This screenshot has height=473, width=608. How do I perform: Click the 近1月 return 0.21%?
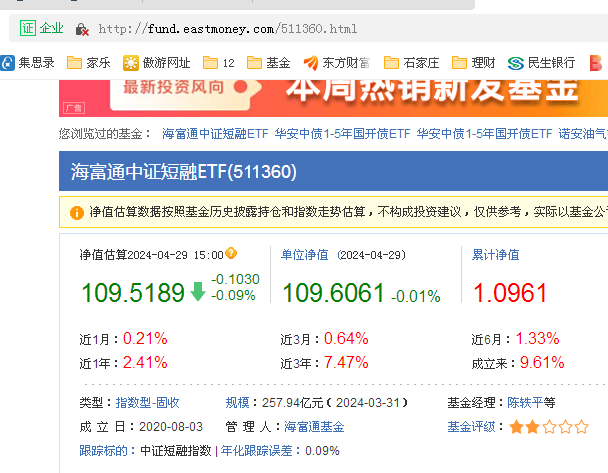pyautogui.click(x=145, y=338)
